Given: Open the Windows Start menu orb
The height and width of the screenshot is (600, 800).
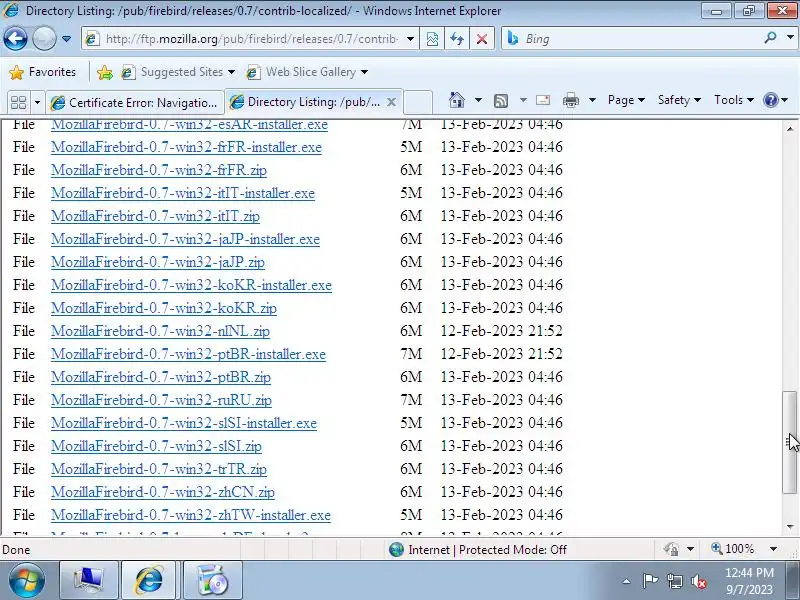Looking at the screenshot, I should 26,580.
